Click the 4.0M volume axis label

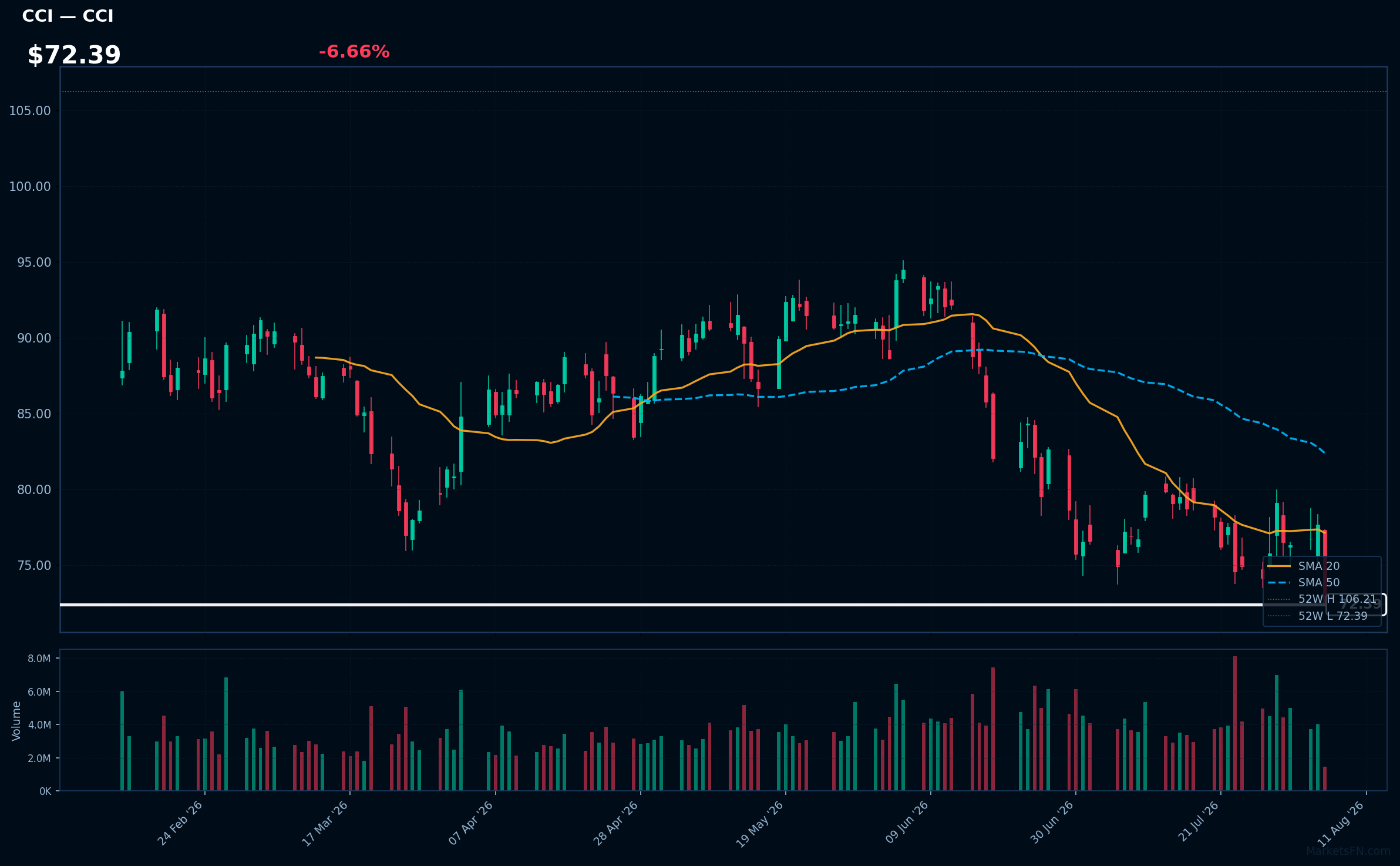pos(39,725)
